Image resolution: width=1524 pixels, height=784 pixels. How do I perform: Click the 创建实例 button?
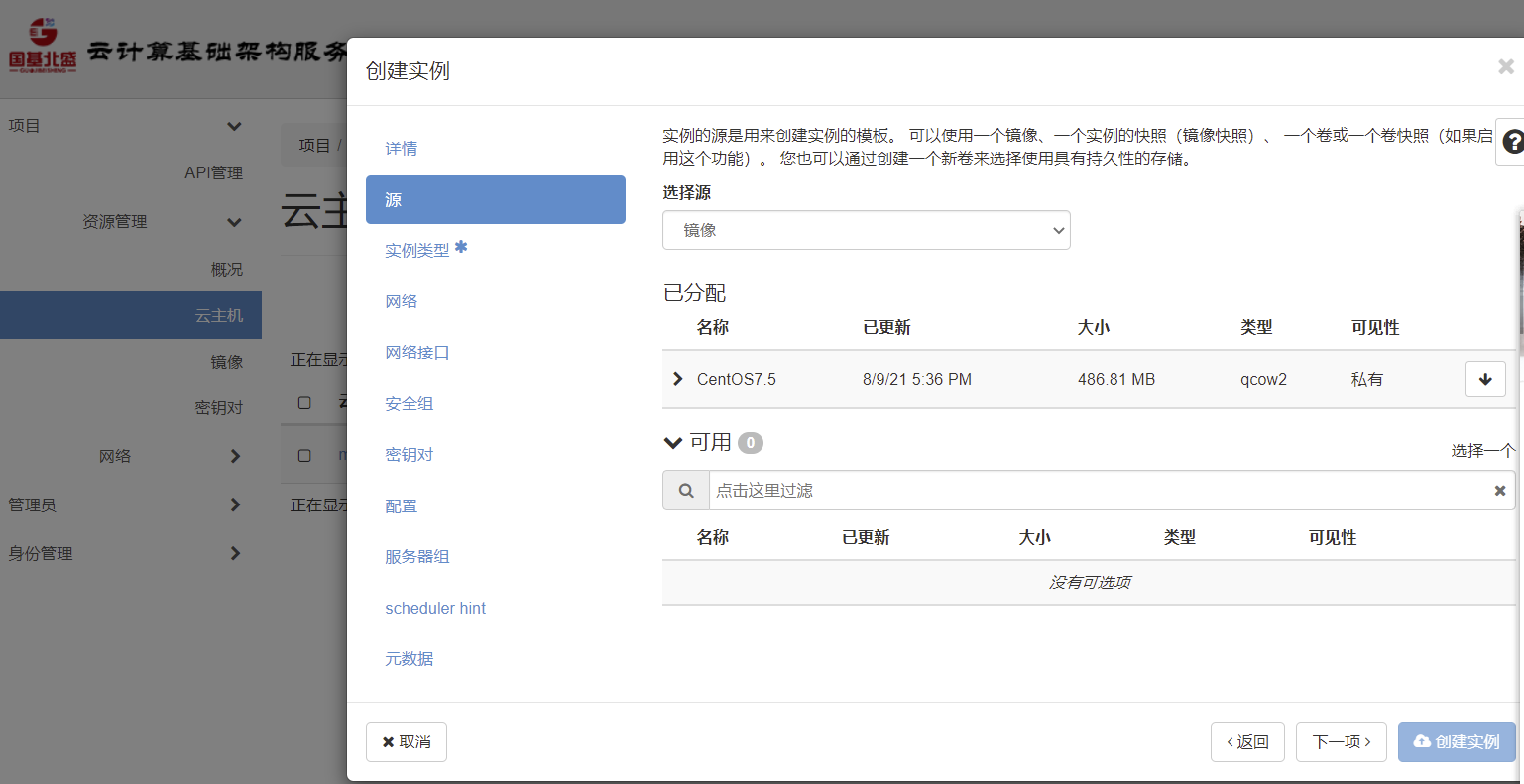pos(1457,741)
